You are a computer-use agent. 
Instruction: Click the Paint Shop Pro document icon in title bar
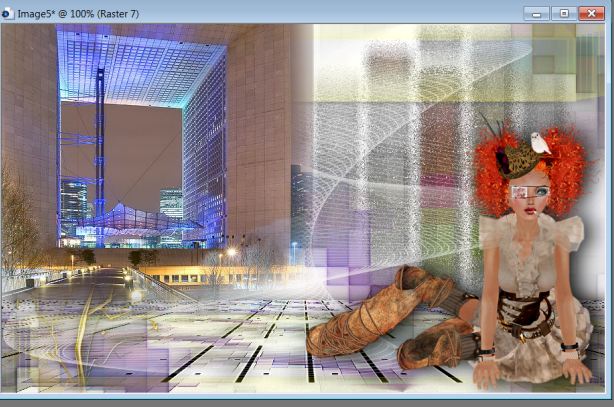click(x=7, y=14)
